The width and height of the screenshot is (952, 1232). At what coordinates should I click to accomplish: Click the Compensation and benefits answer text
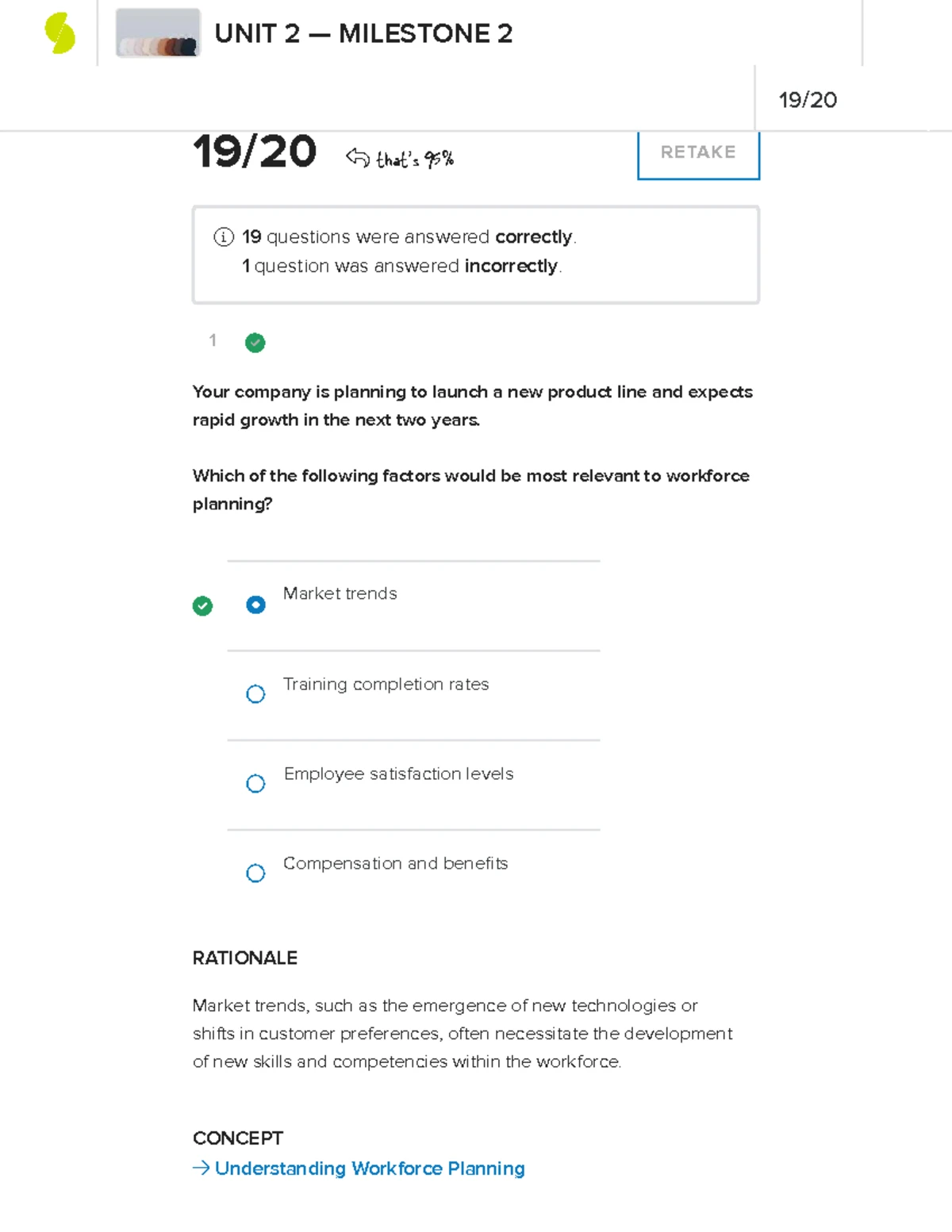pyautogui.click(x=395, y=863)
